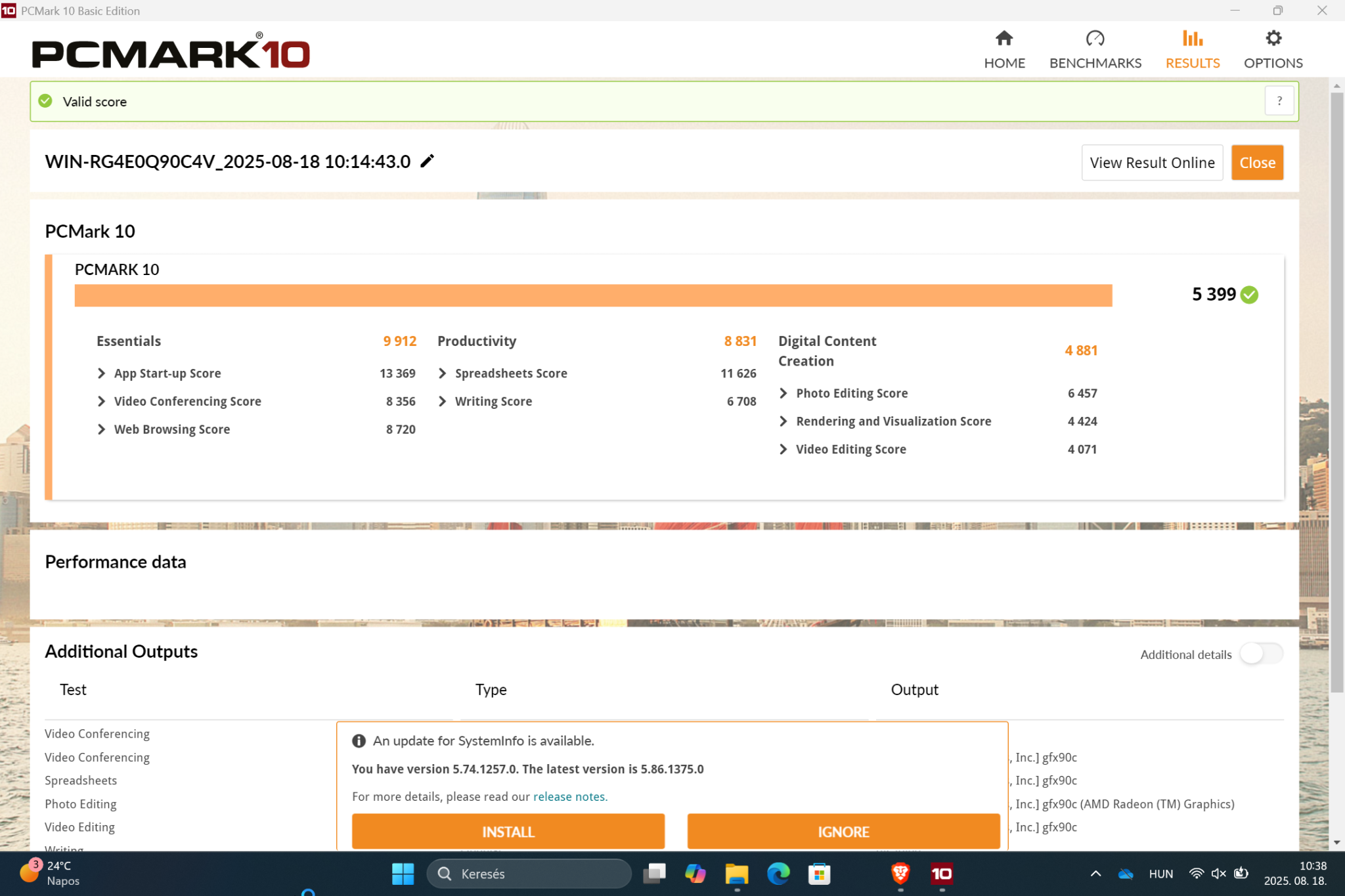Open Microsoft Store from taskbar
The height and width of the screenshot is (896, 1345).
click(819, 874)
